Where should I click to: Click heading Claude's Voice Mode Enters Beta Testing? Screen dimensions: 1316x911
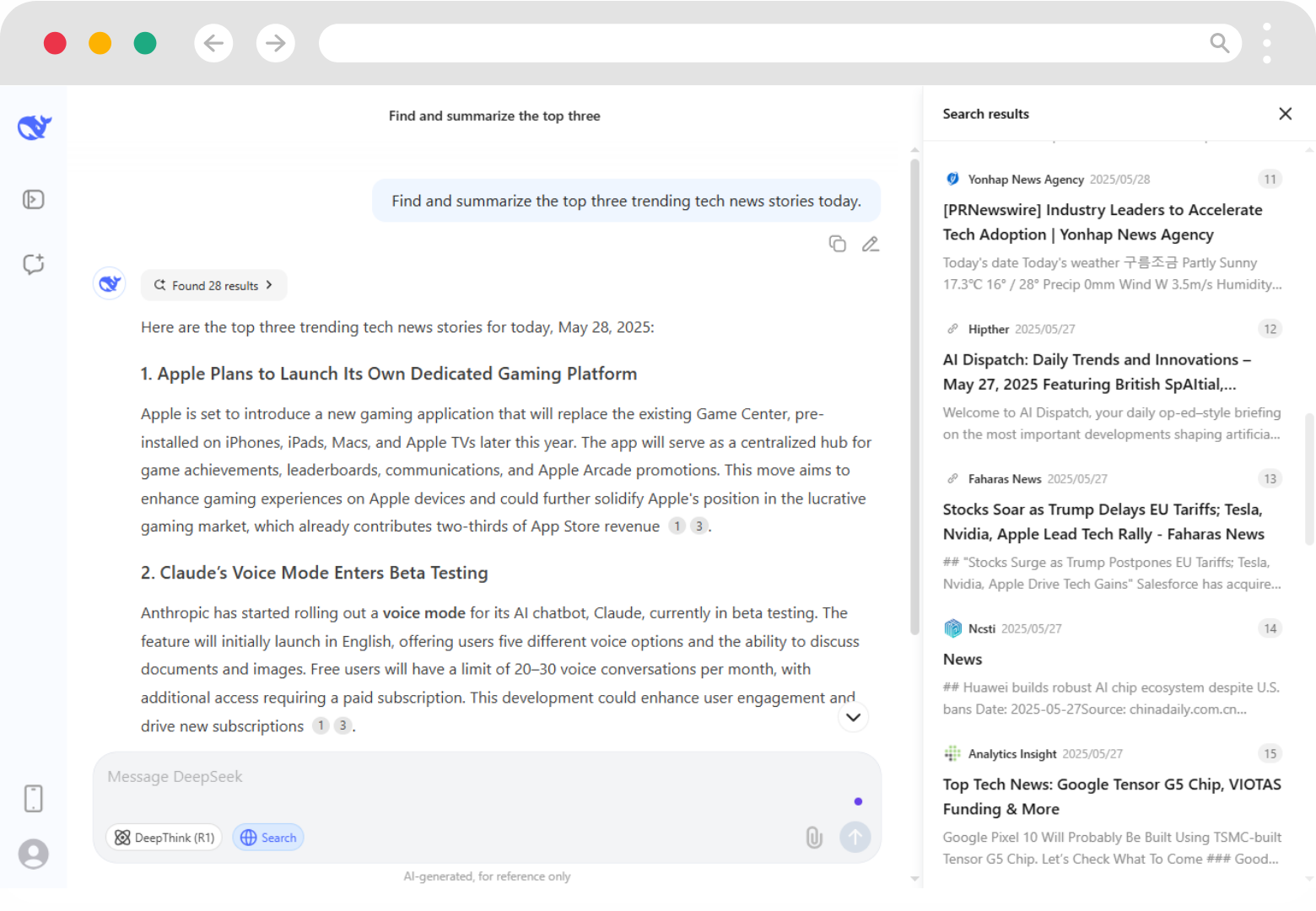coord(314,573)
